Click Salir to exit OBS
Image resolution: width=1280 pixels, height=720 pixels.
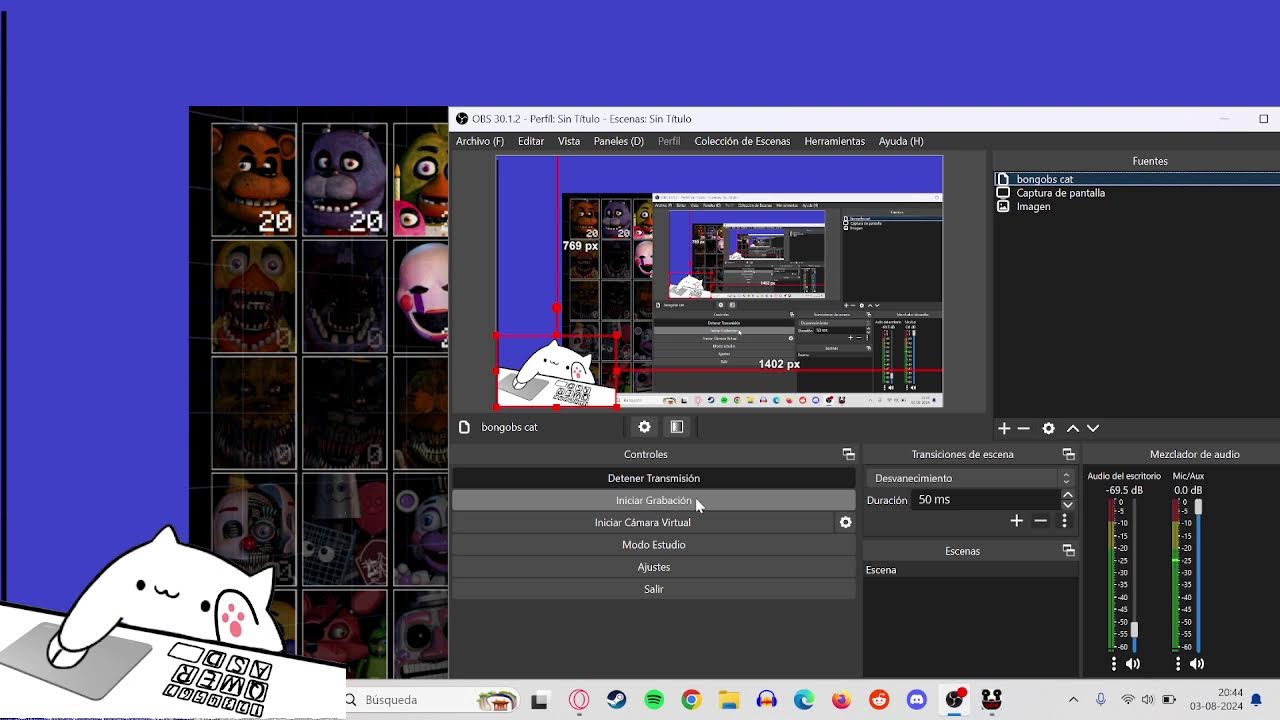tap(654, 589)
